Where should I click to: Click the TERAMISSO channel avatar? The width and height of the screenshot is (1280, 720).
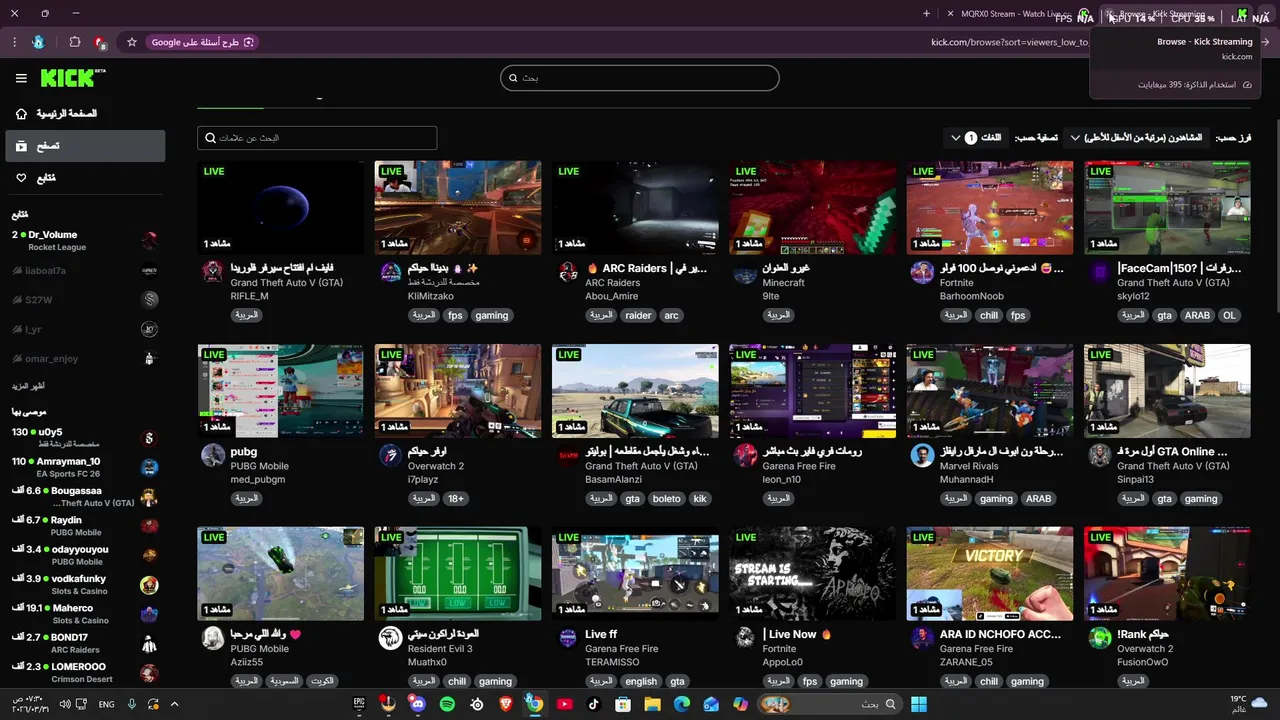click(x=567, y=638)
